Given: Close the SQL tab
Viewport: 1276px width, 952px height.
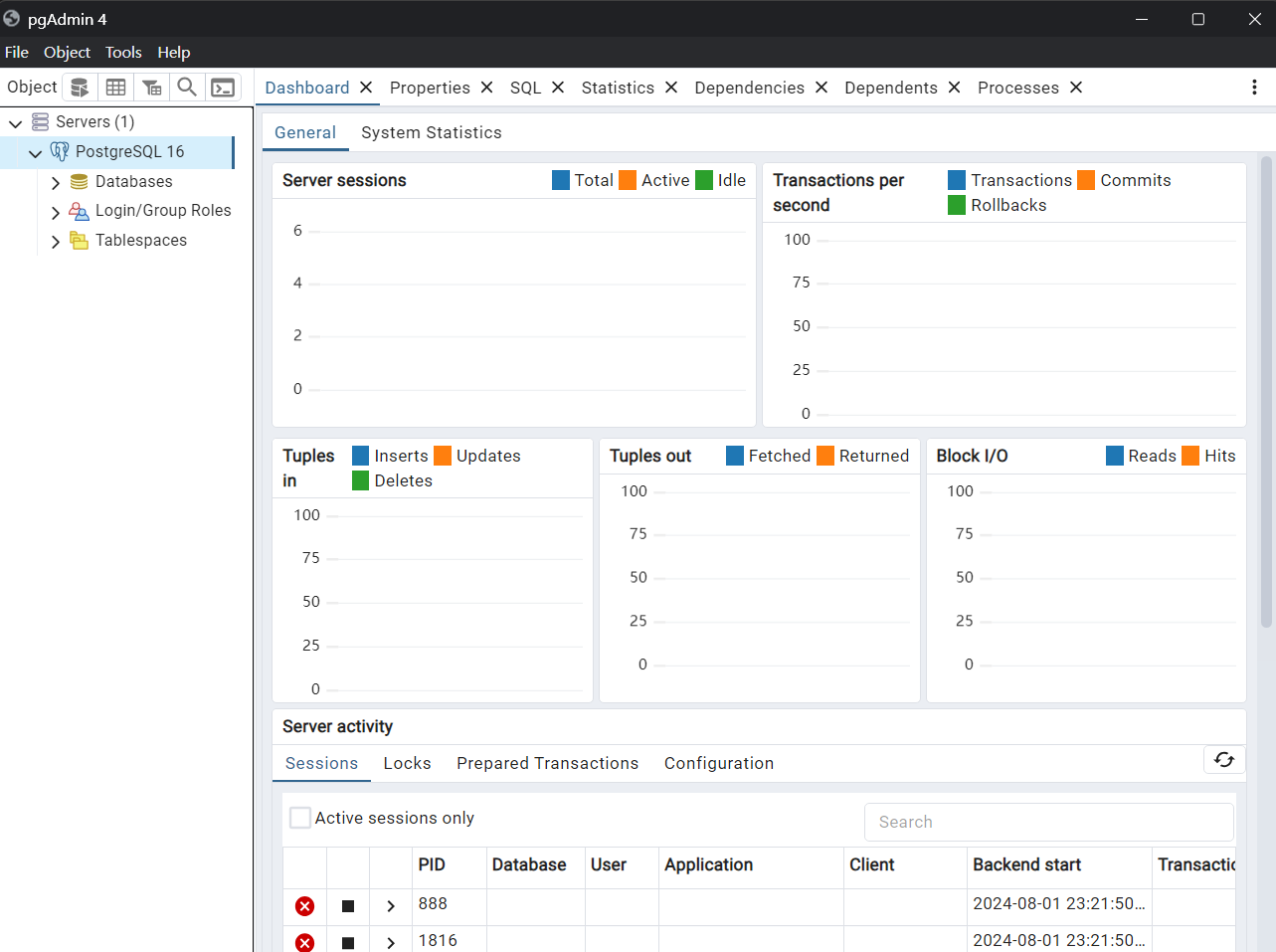Looking at the screenshot, I should (x=558, y=88).
